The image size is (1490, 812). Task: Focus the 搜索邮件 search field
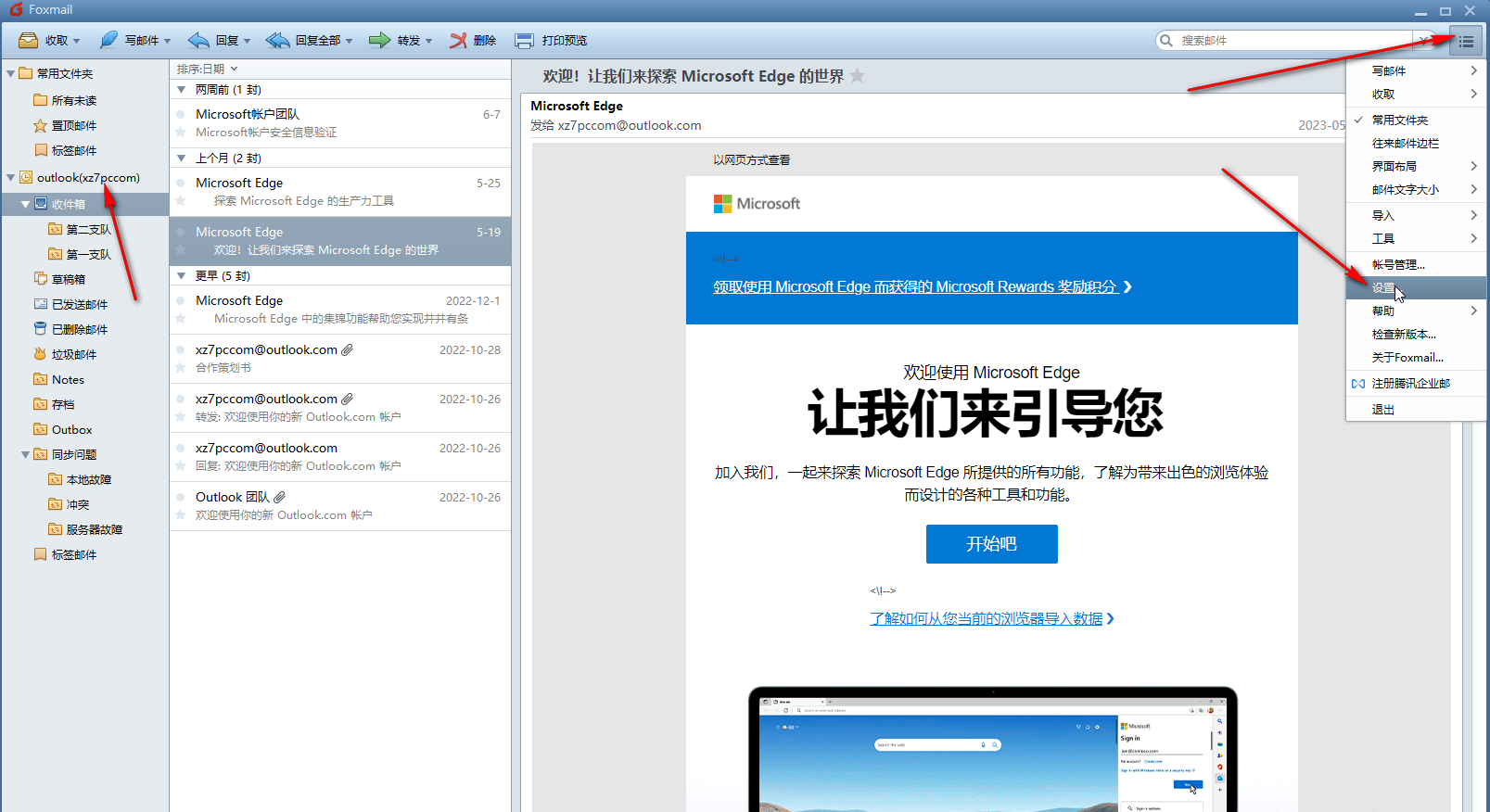click(1293, 40)
